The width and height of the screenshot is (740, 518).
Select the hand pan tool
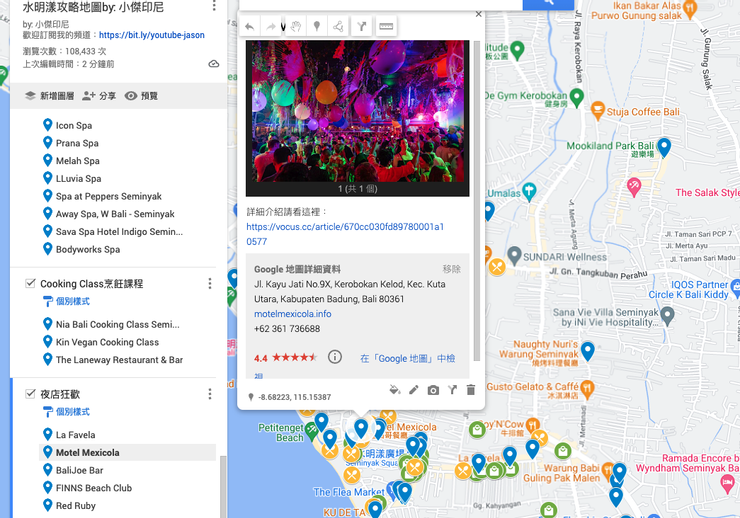click(x=295, y=27)
